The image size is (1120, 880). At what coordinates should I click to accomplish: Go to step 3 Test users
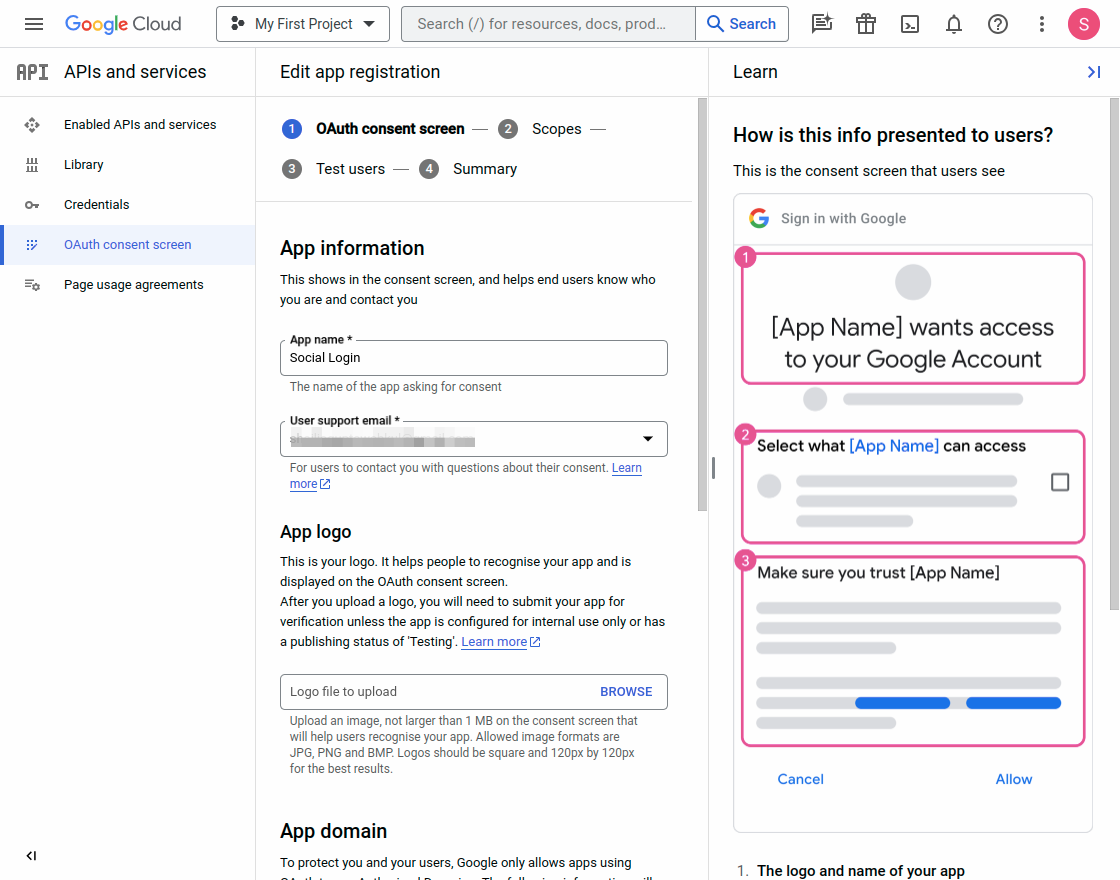click(x=334, y=169)
